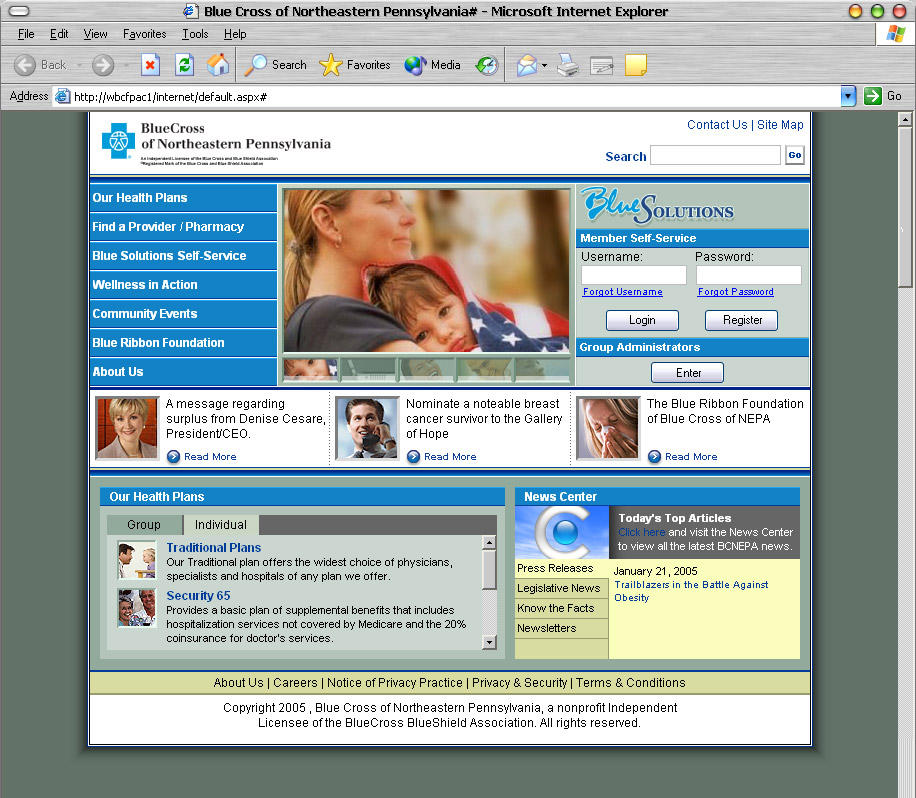Screen dimensions: 916x798
Task: Open Blue Ribbon Foundation navigation item
Action: [x=183, y=343]
